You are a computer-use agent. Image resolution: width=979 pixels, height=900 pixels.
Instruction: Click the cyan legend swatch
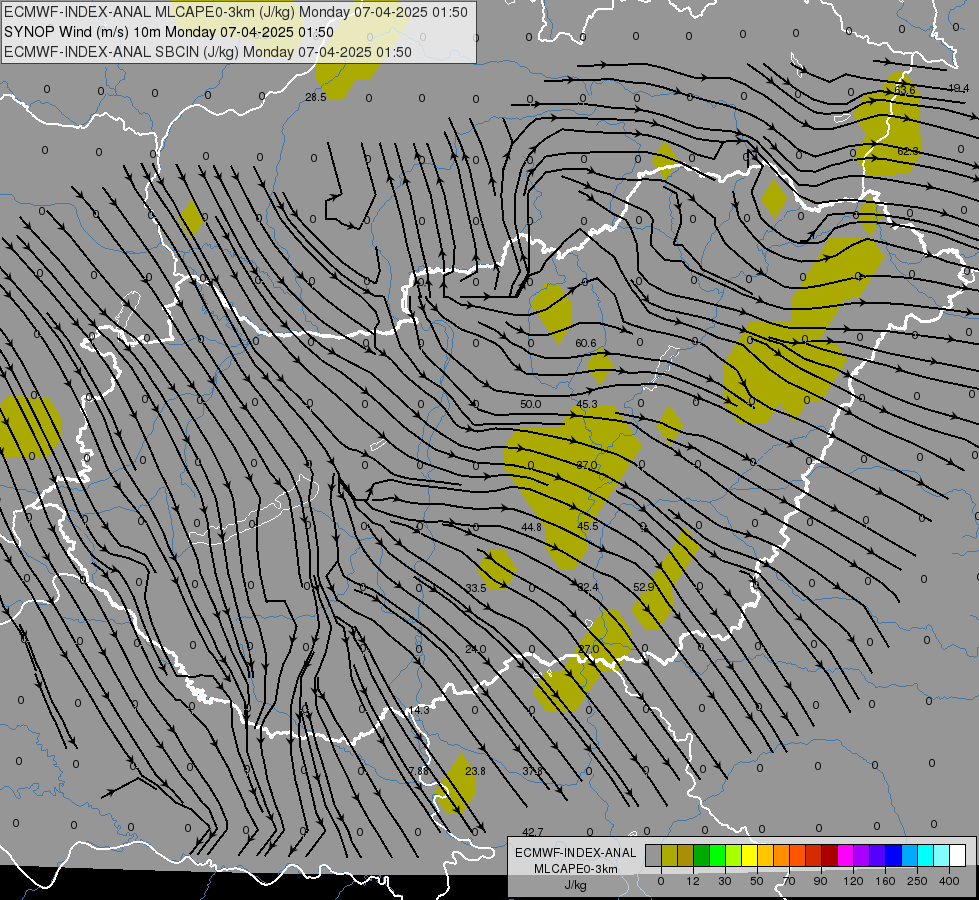[926, 856]
